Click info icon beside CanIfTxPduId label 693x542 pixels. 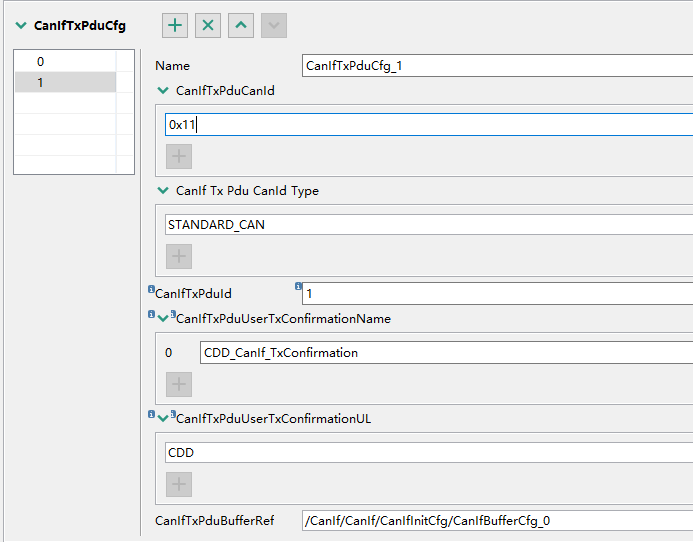pos(151,289)
